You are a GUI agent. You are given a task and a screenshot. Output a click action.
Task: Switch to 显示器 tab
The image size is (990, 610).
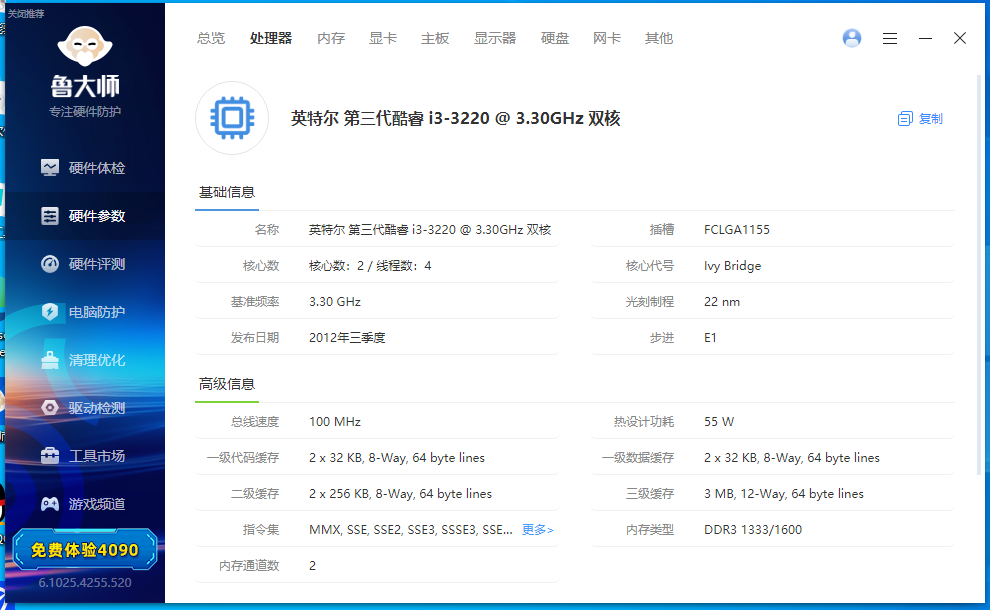pyautogui.click(x=495, y=39)
